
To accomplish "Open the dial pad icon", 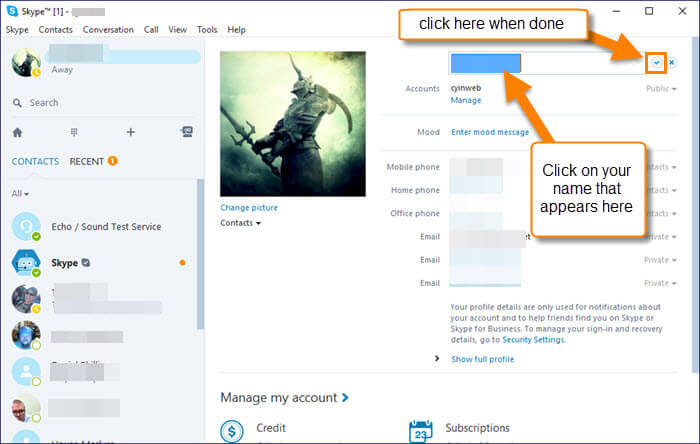I will (74, 132).
